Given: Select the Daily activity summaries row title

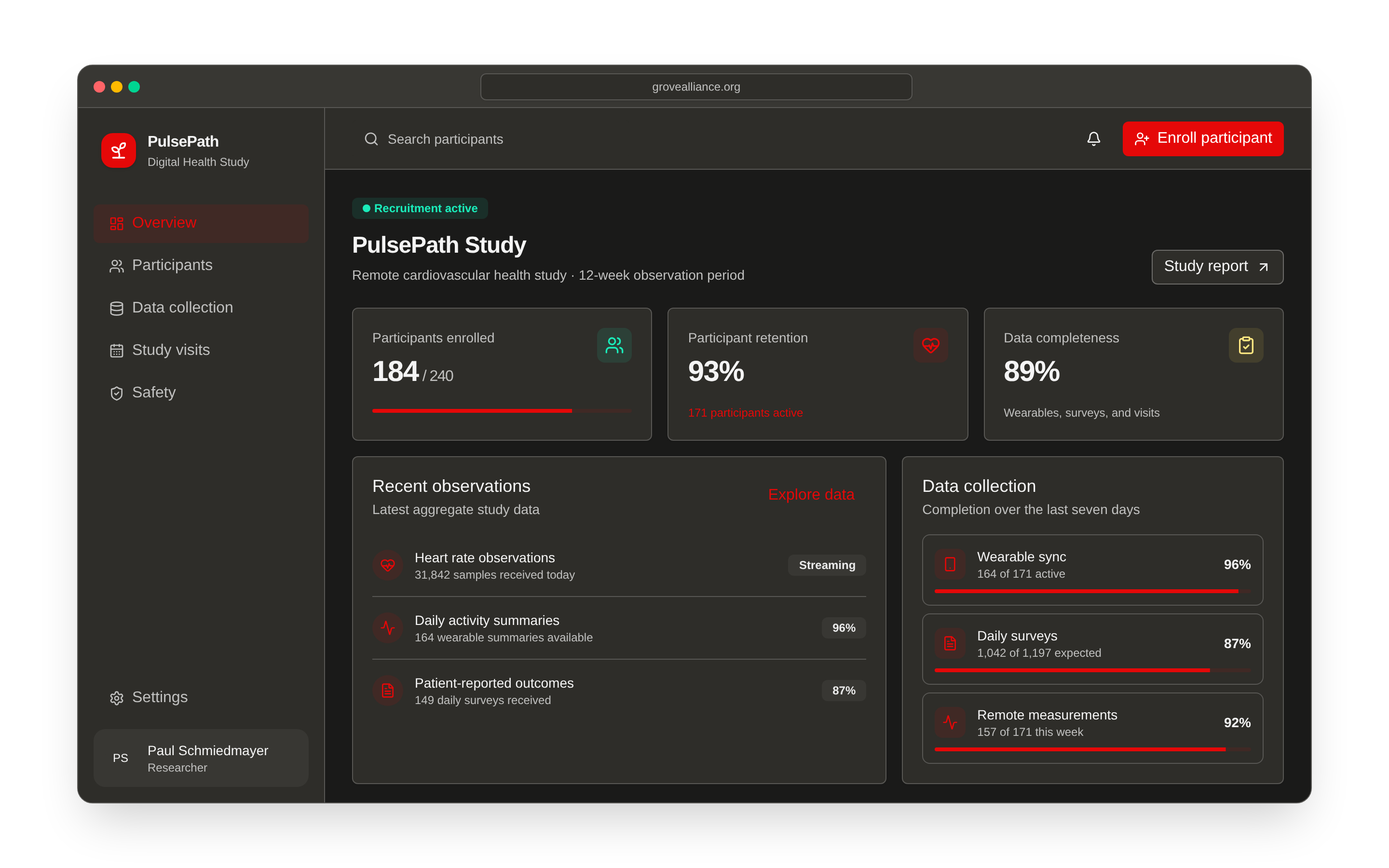Looking at the screenshot, I should click(x=487, y=621).
